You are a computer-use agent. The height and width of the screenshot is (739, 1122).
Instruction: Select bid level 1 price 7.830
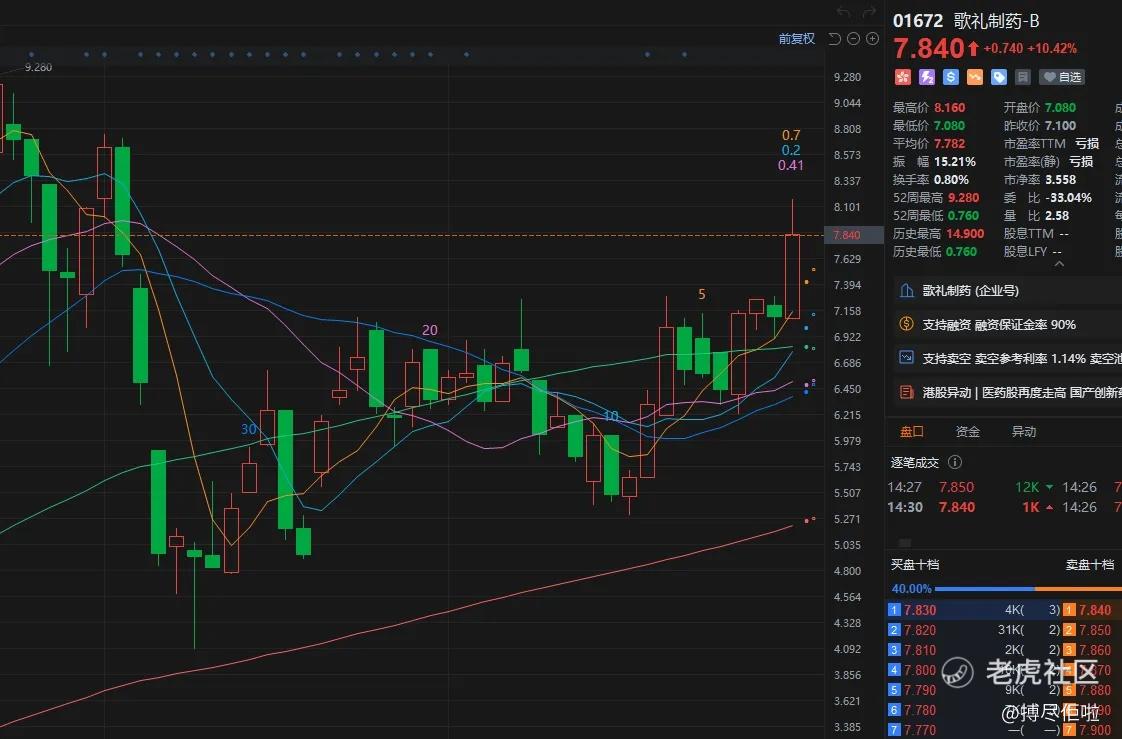click(x=919, y=610)
